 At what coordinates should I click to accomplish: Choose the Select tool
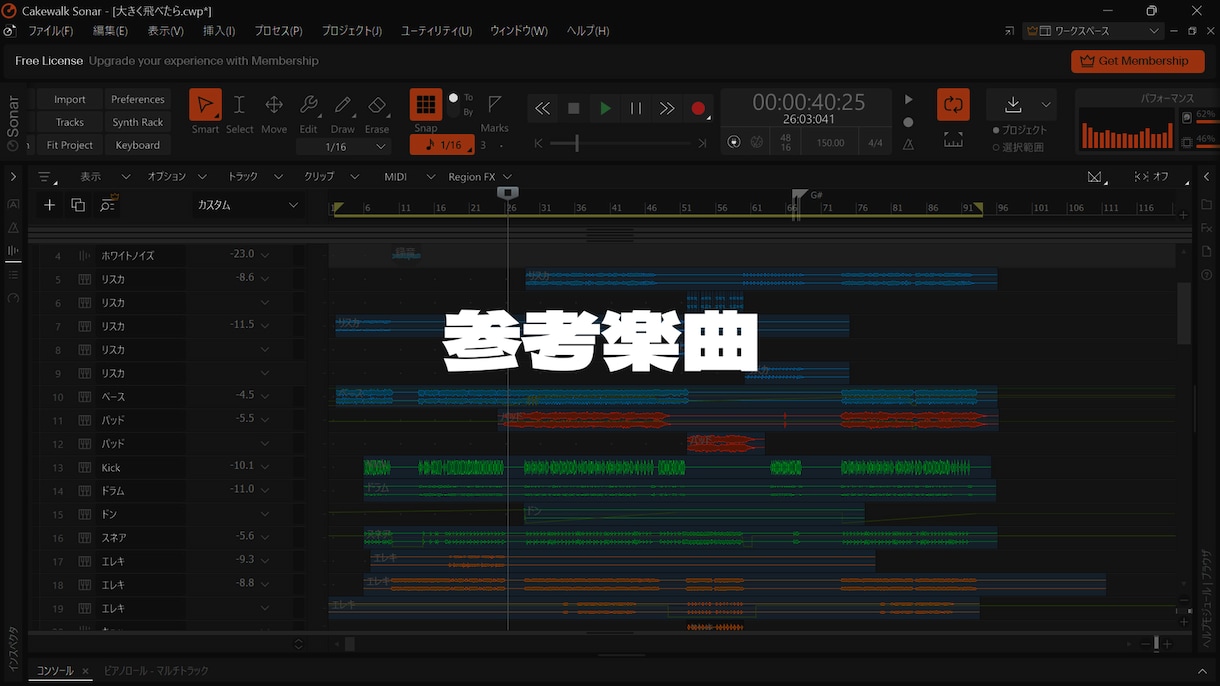[239, 105]
